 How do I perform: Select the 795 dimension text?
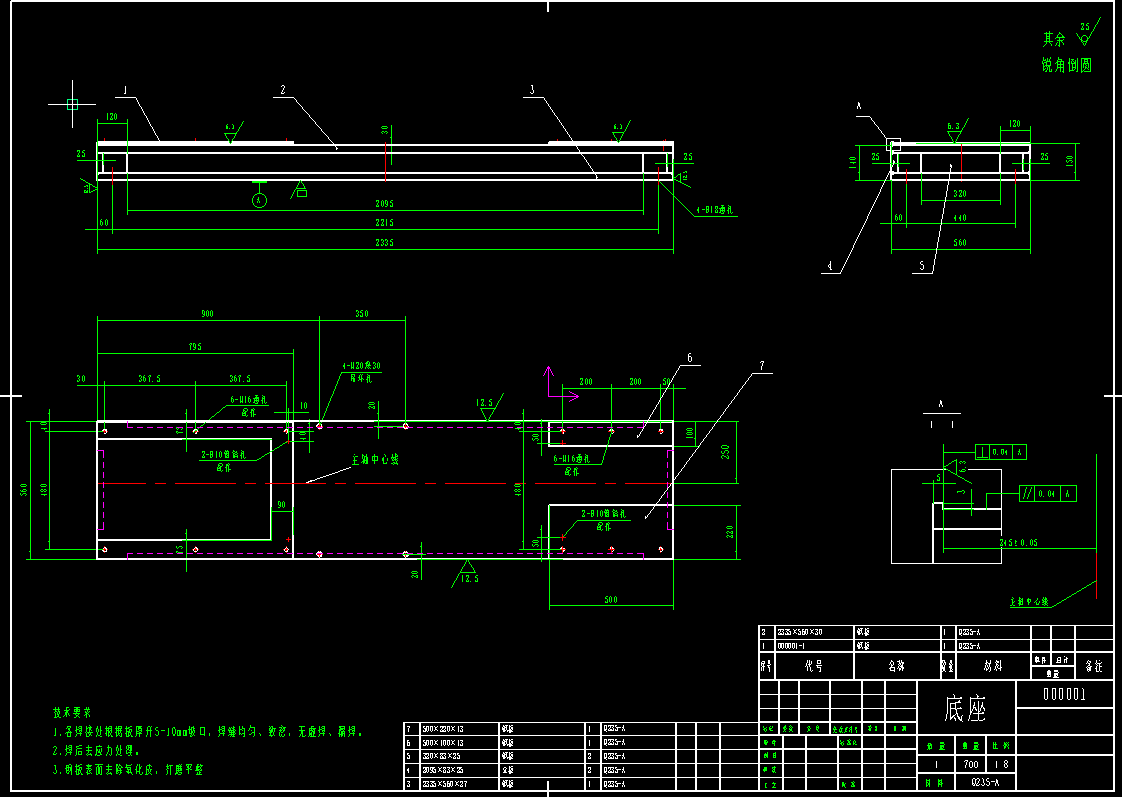click(x=195, y=347)
